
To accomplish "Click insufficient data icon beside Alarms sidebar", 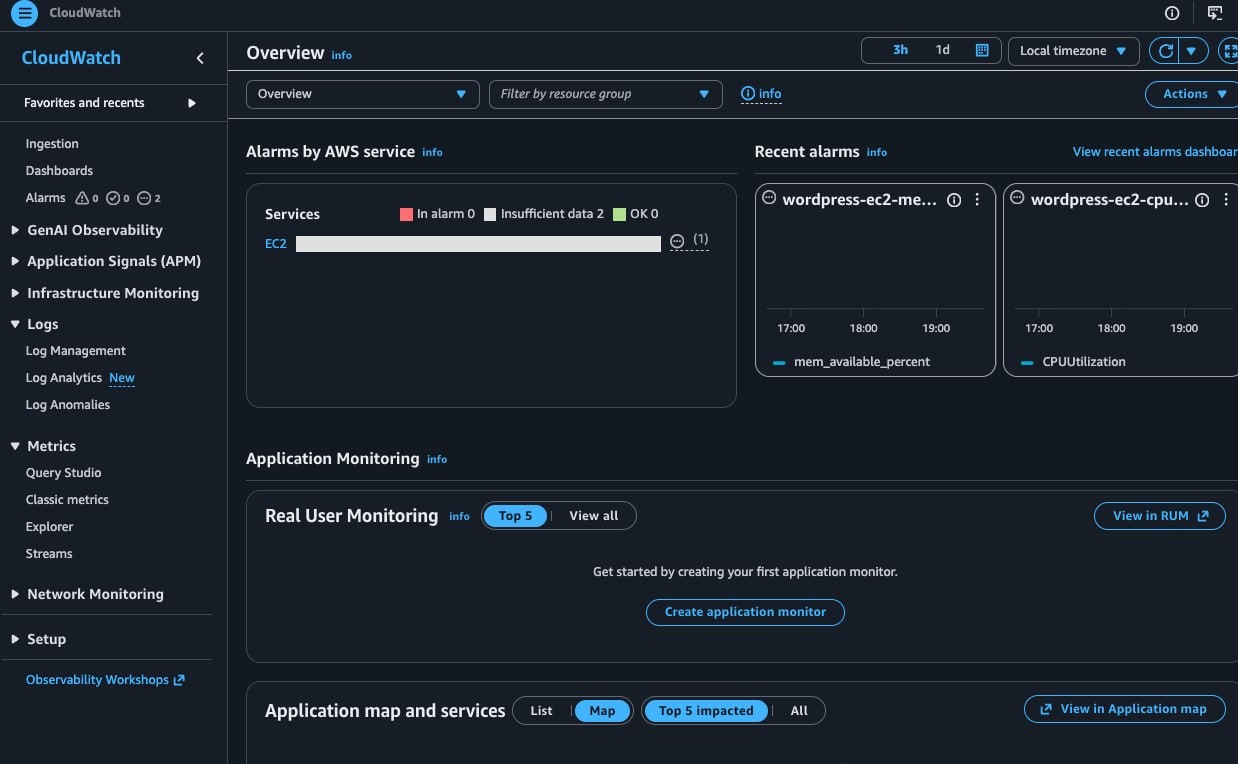I will [x=144, y=198].
